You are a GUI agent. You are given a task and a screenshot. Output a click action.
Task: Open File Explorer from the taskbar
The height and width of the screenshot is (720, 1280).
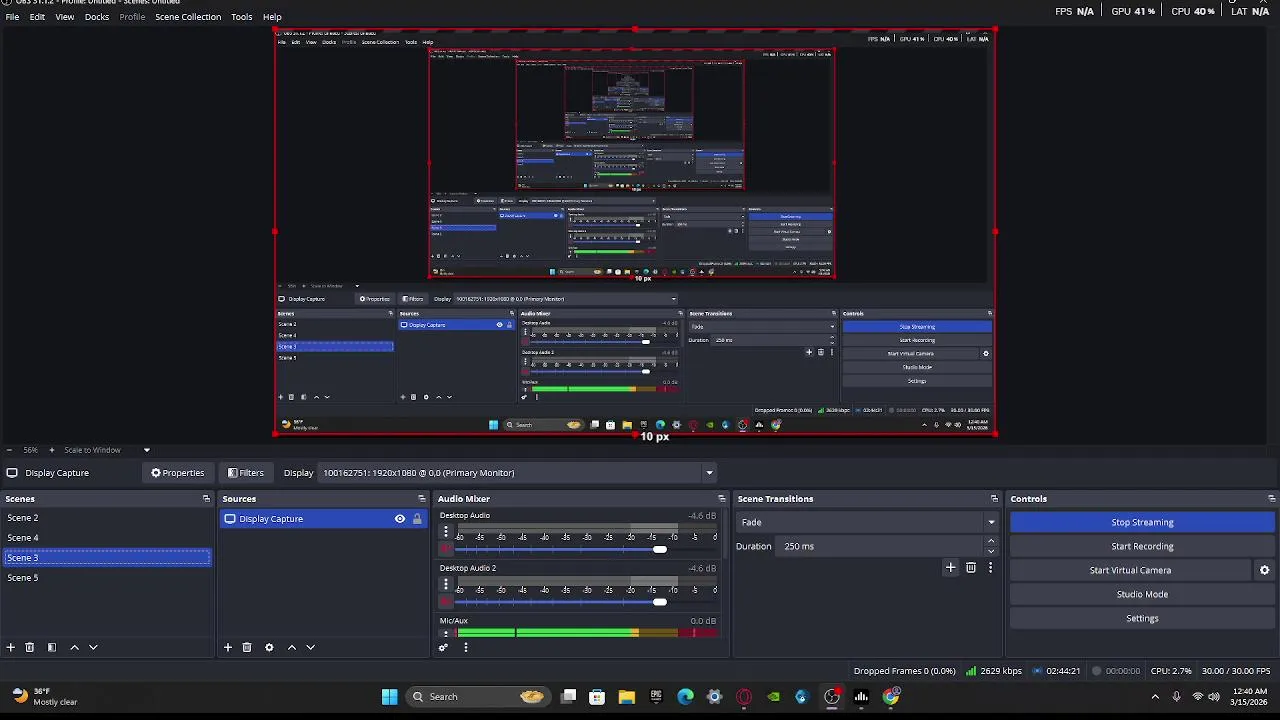pos(626,697)
